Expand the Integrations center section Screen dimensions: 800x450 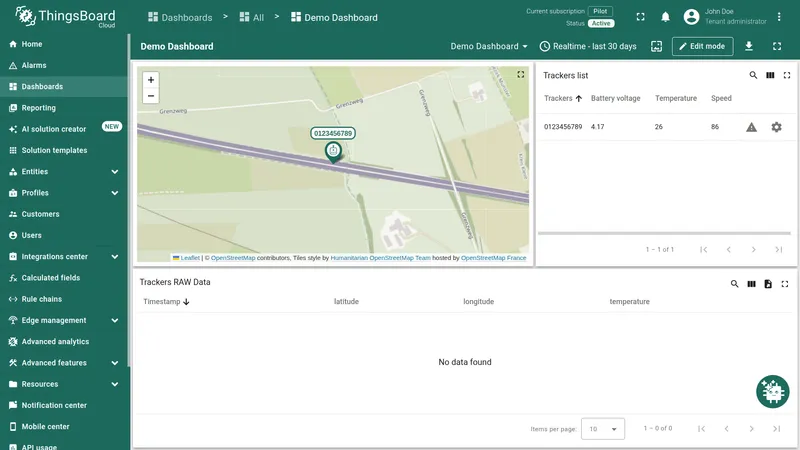click(64, 257)
